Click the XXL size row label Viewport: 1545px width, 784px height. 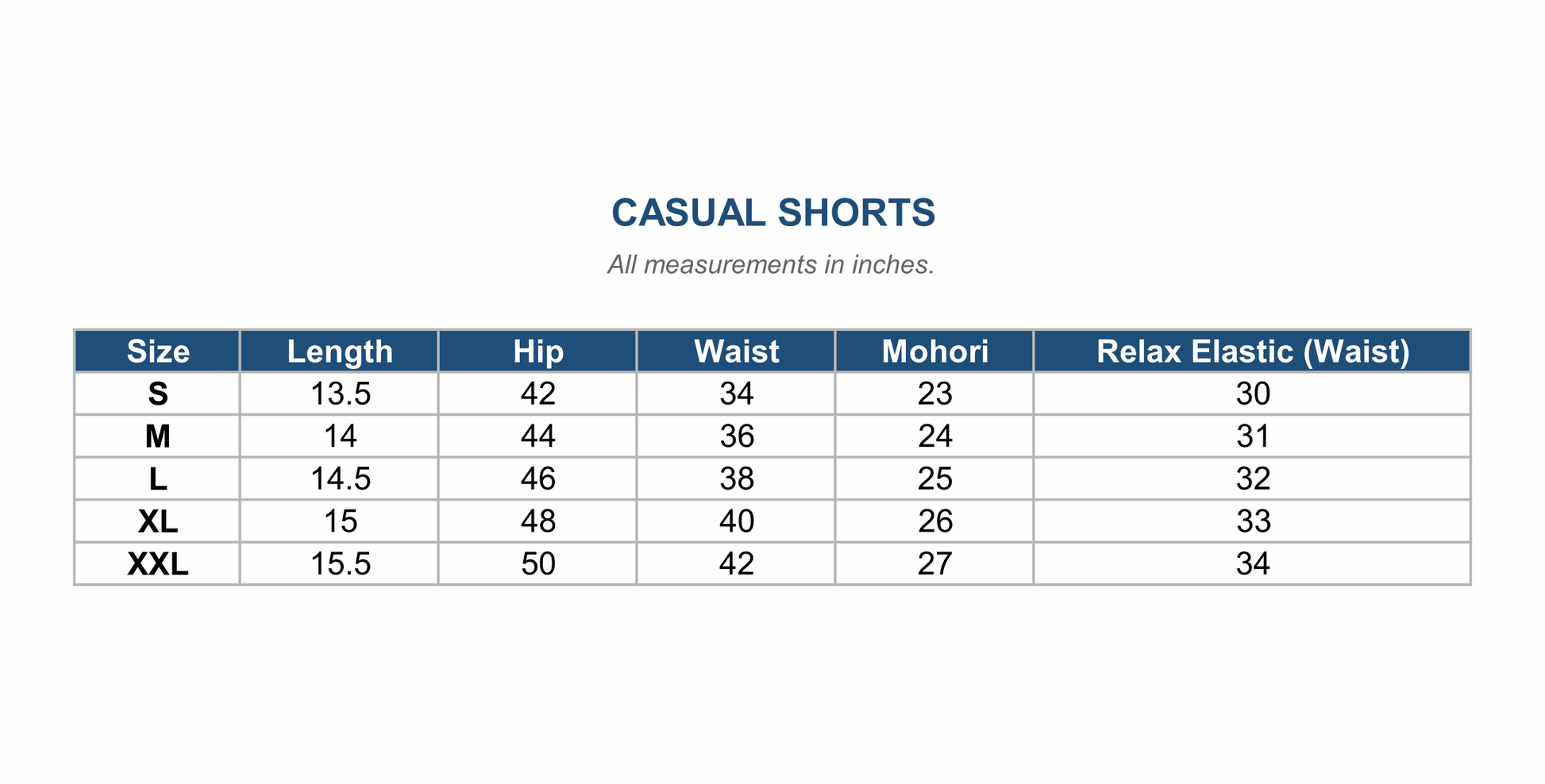click(x=158, y=564)
